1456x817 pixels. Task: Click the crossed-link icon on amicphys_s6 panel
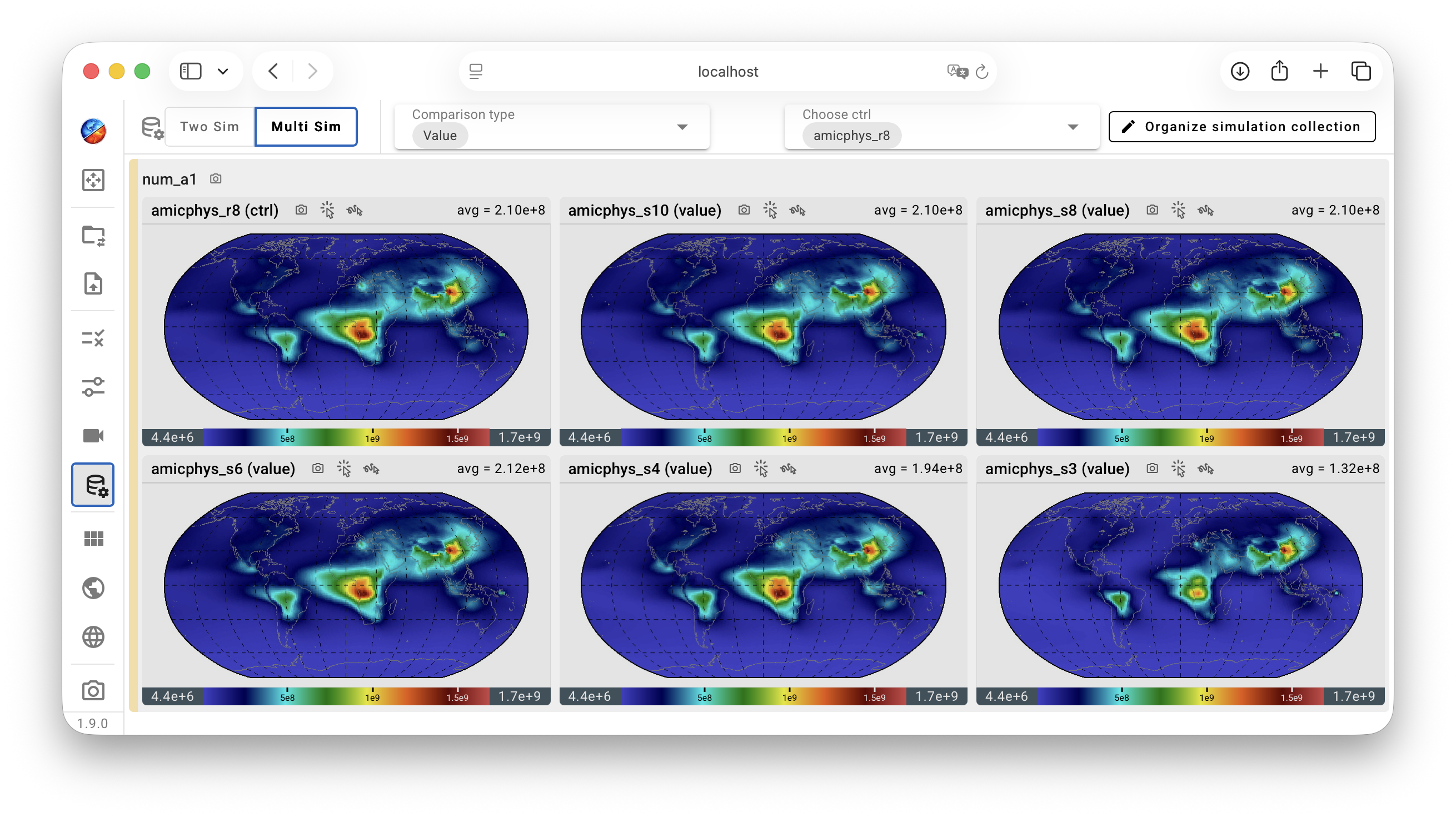(x=371, y=469)
